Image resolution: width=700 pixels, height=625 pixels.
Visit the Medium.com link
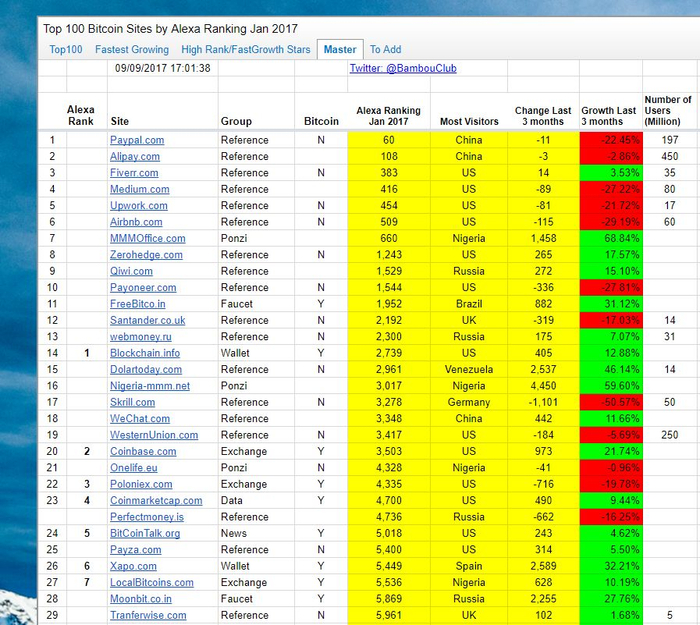pyautogui.click(x=140, y=189)
